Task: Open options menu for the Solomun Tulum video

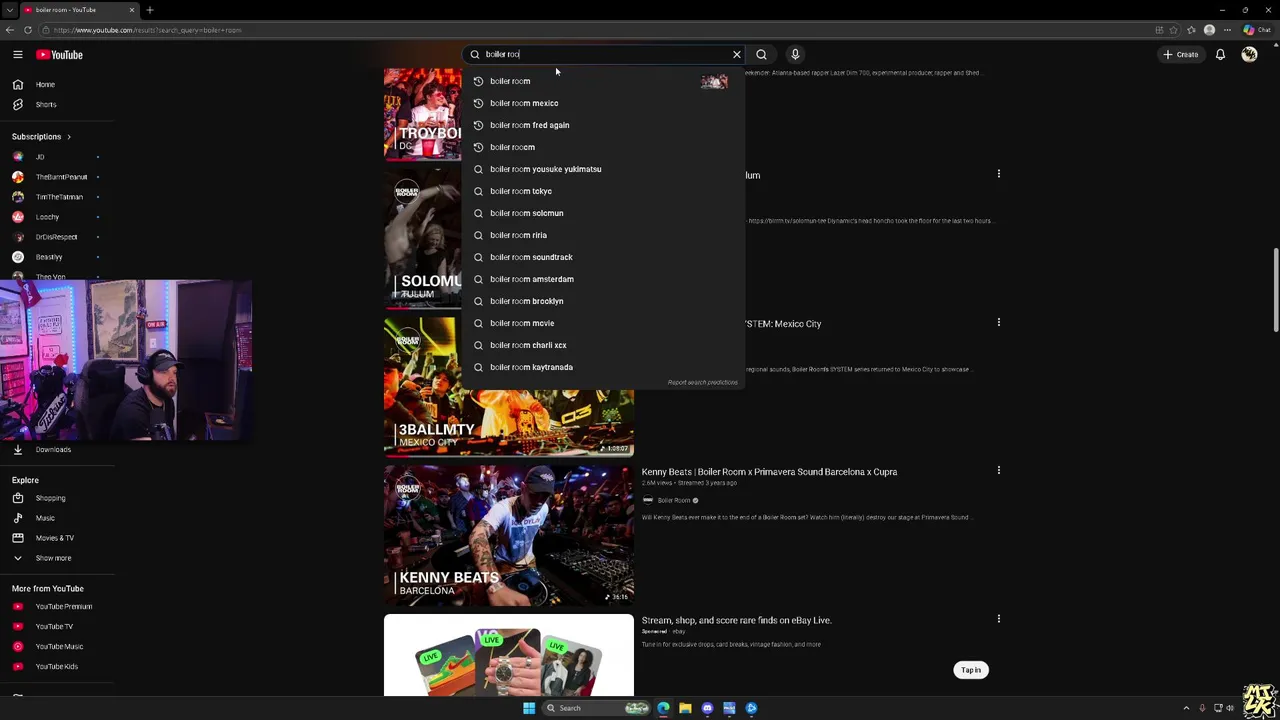Action: click(x=998, y=174)
